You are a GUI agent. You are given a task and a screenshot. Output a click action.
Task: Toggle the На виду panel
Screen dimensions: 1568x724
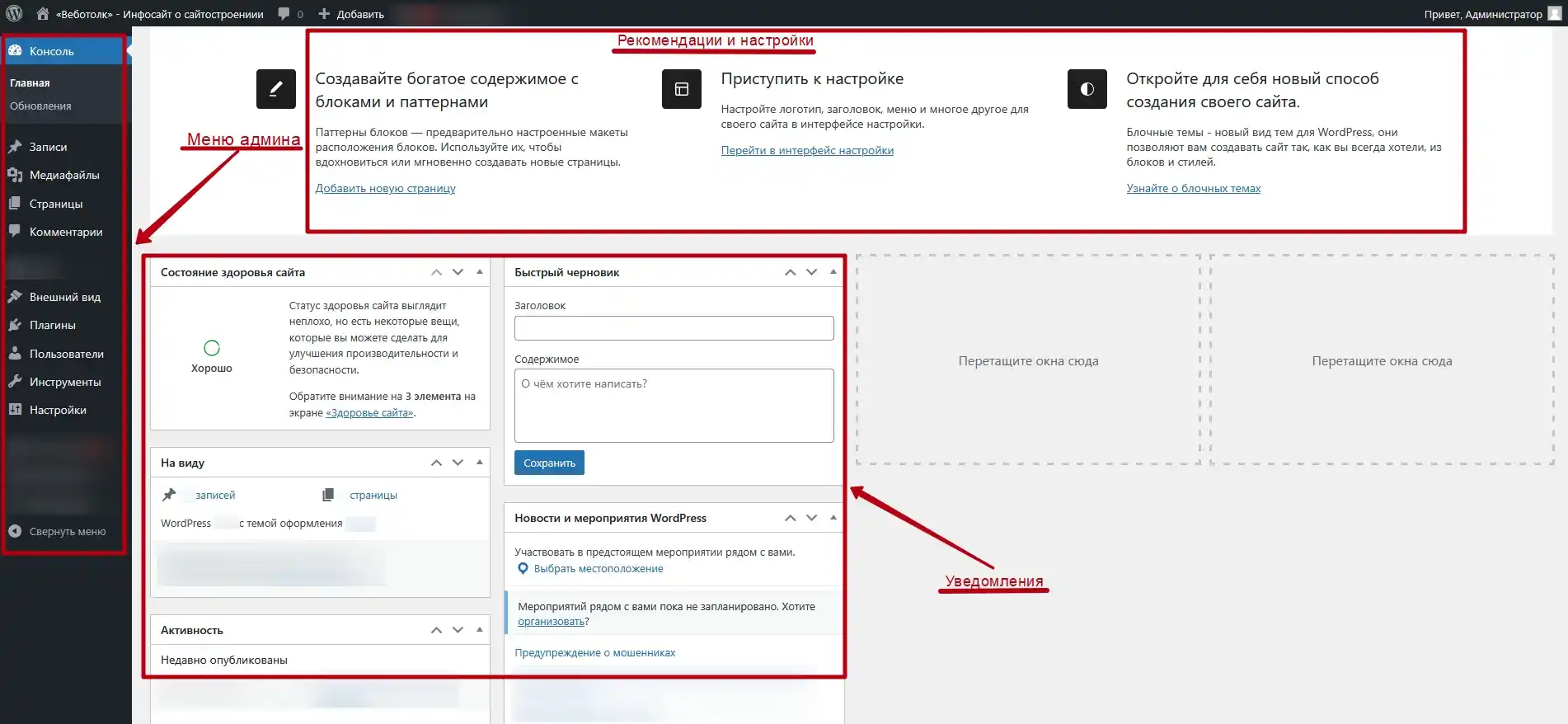pyautogui.click(x=480, y=463)
